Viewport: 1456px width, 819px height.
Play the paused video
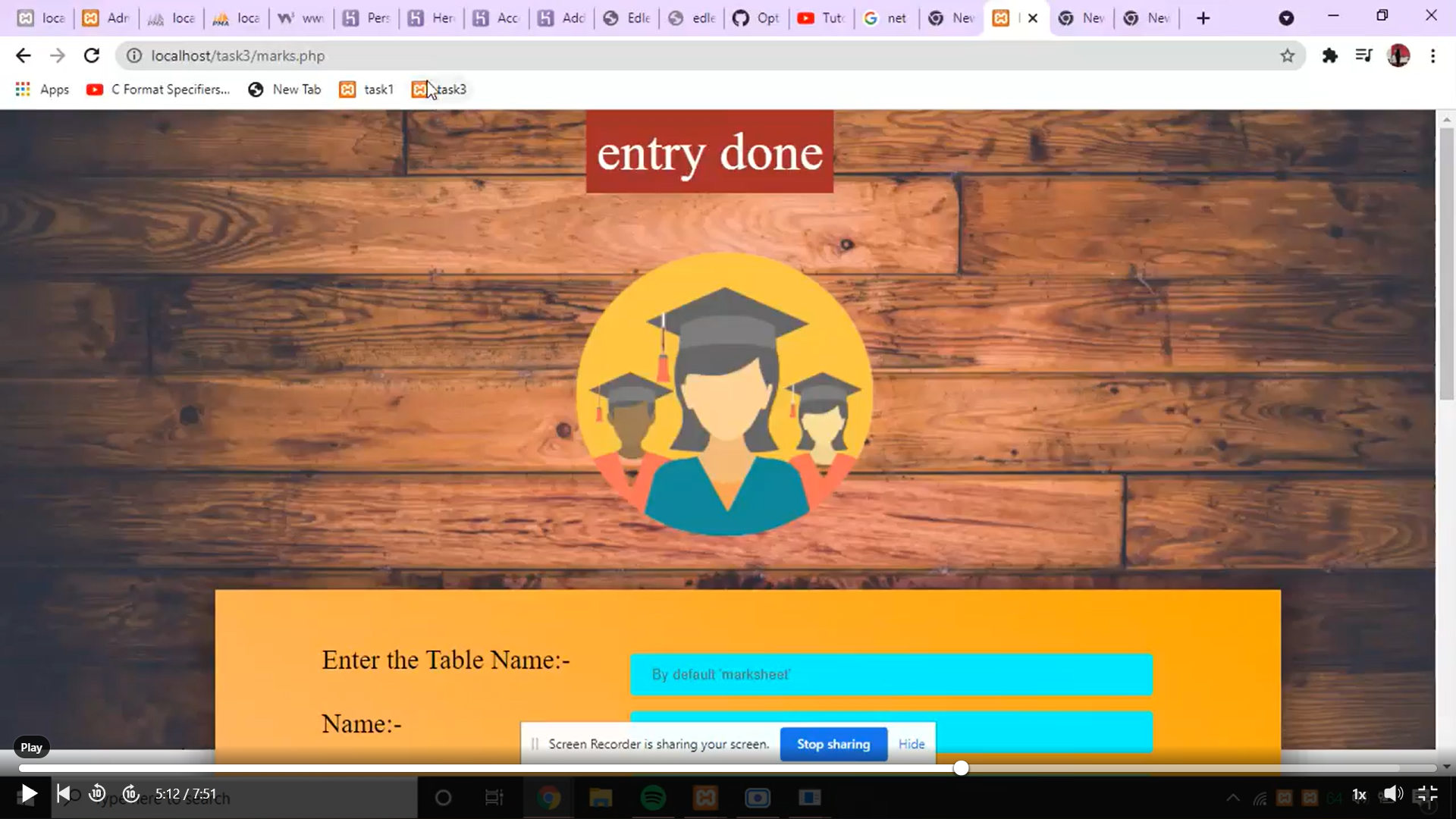28,794
